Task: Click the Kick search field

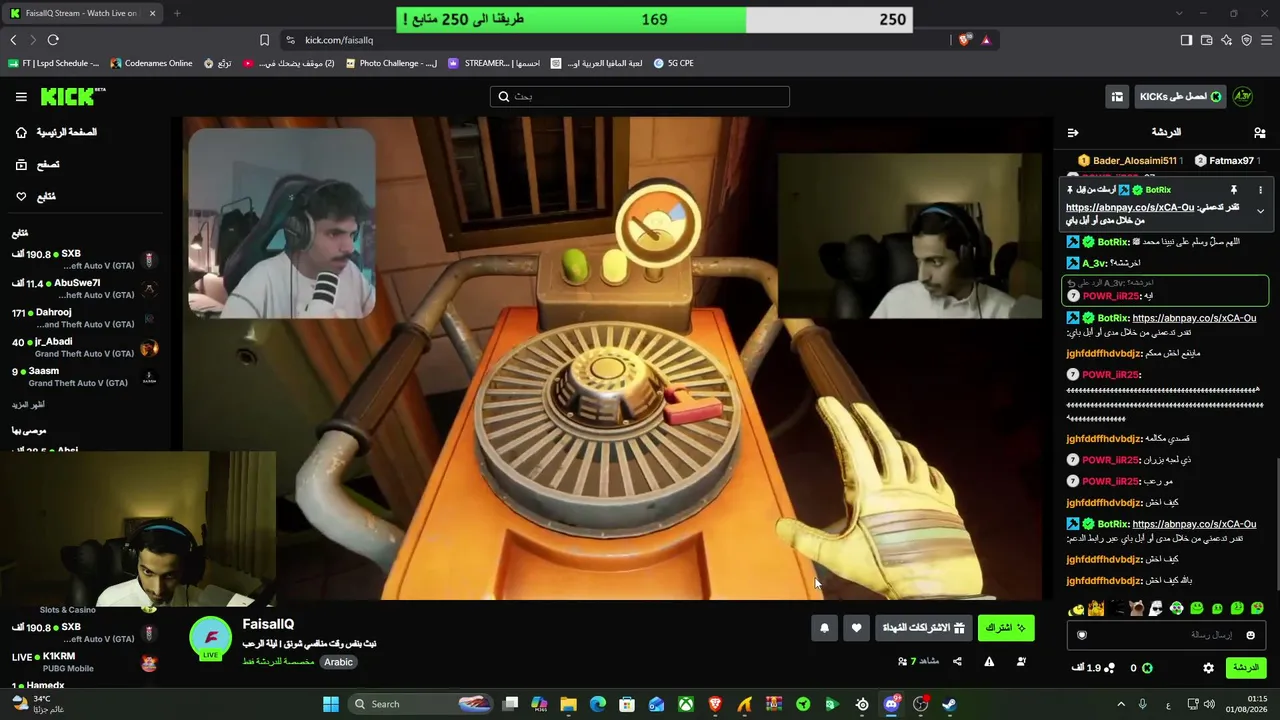Action: point(640,96)
